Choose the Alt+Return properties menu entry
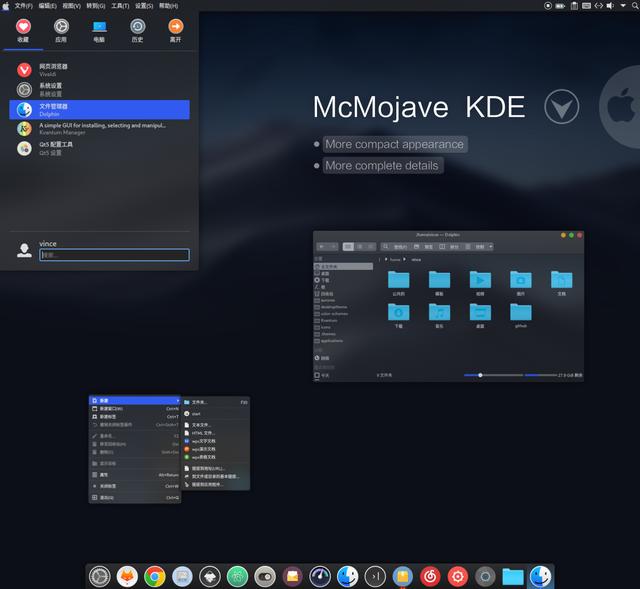The width and height of the screenshot is (640, 589). tap(135, 475)
